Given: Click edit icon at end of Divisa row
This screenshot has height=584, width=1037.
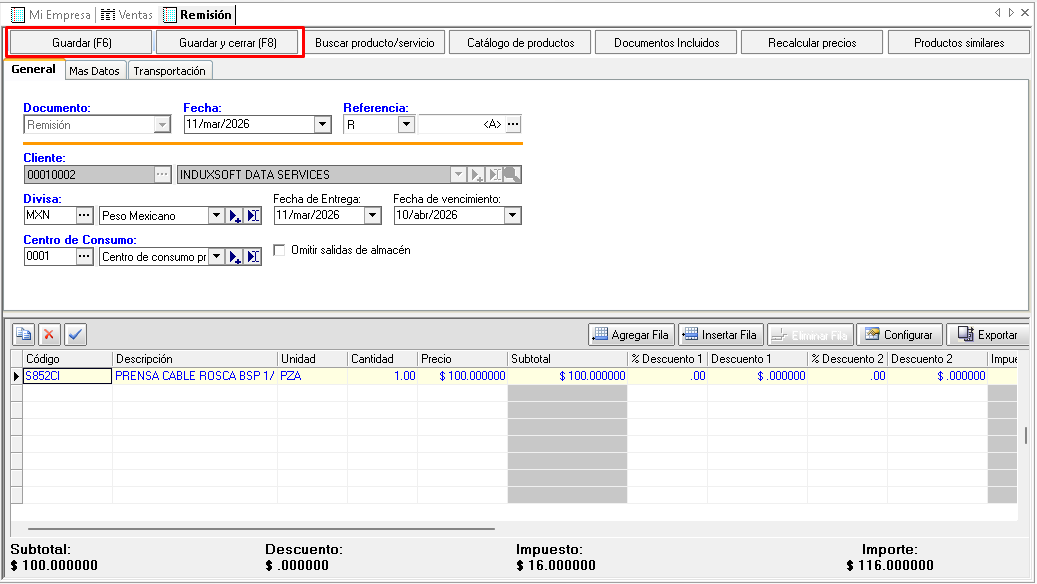Looking at the screenshot, I should [253, 216].
